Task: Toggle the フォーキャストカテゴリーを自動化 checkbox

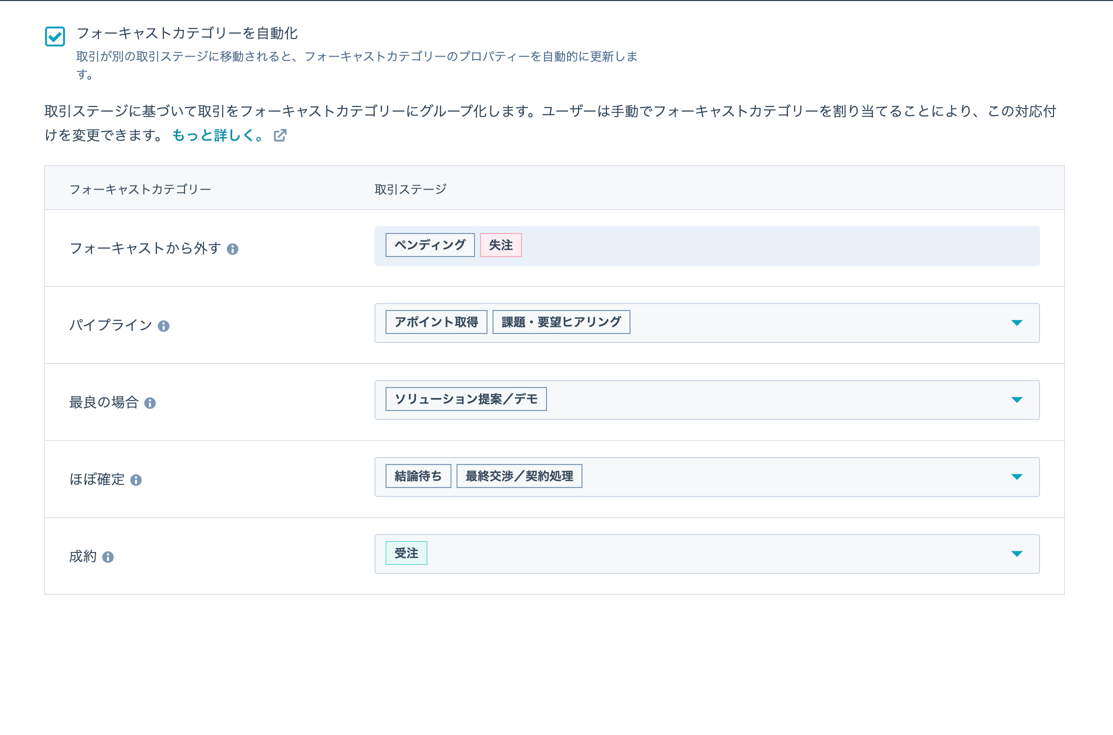Action: coord(55,36)
